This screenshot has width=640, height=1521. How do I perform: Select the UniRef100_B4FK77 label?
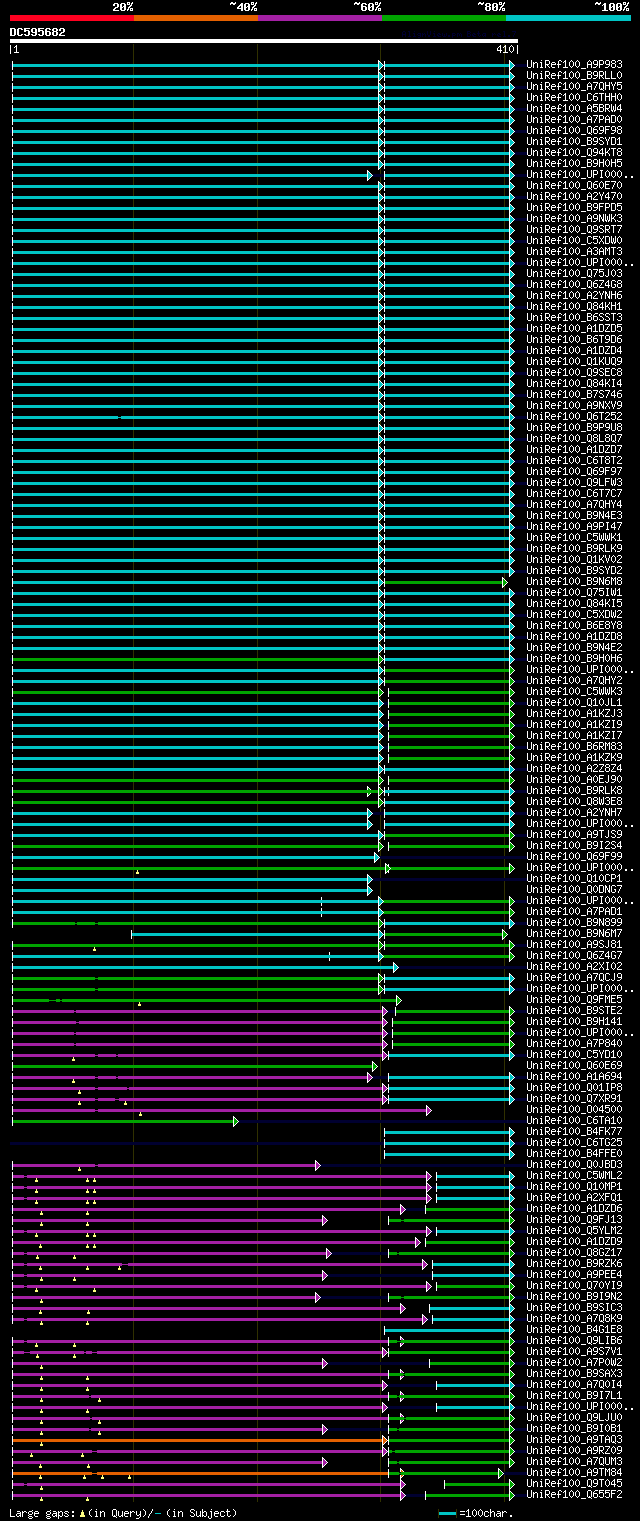576,1131
